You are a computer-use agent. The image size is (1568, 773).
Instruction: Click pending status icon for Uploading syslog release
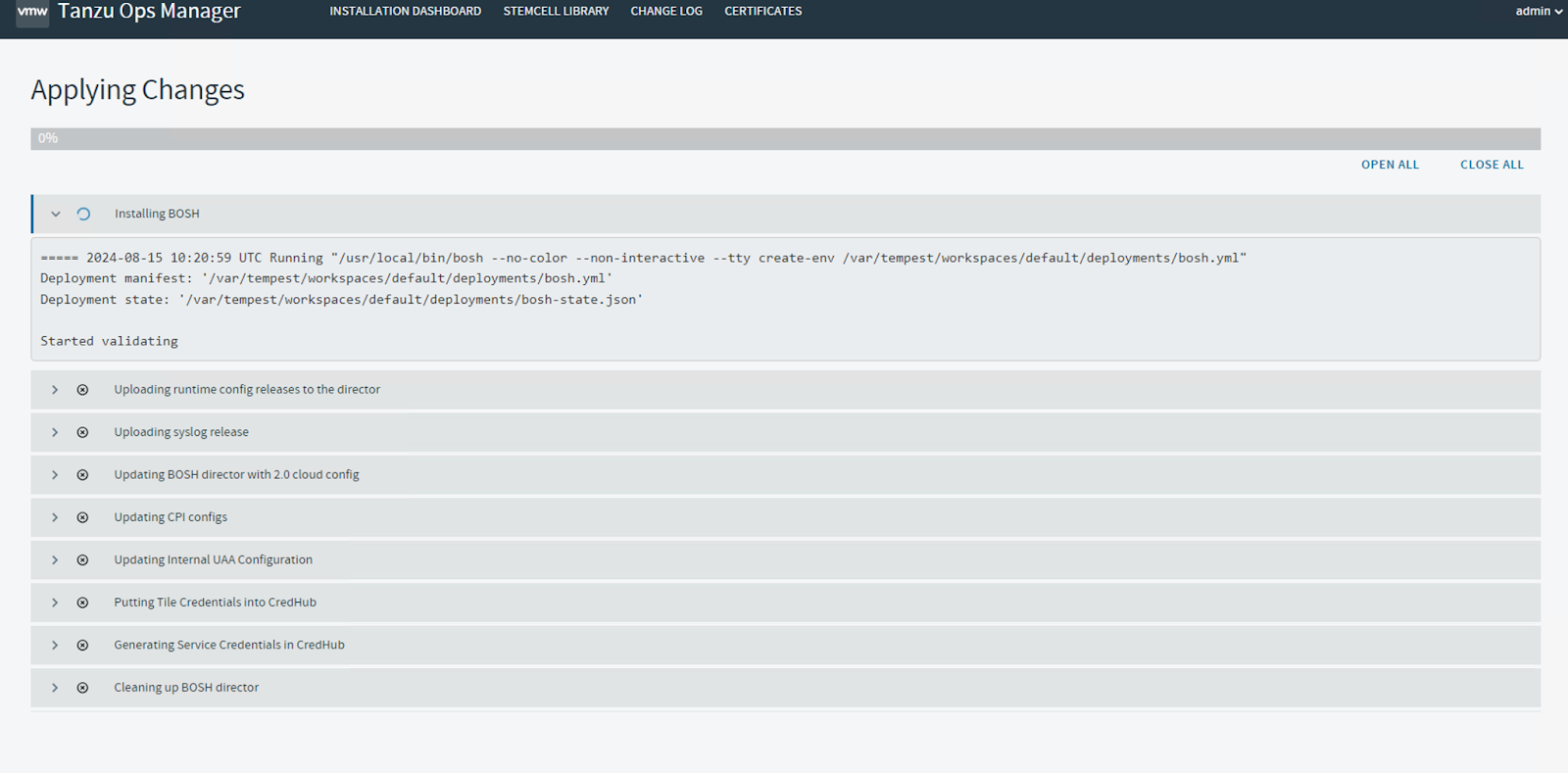click(82, 432)
